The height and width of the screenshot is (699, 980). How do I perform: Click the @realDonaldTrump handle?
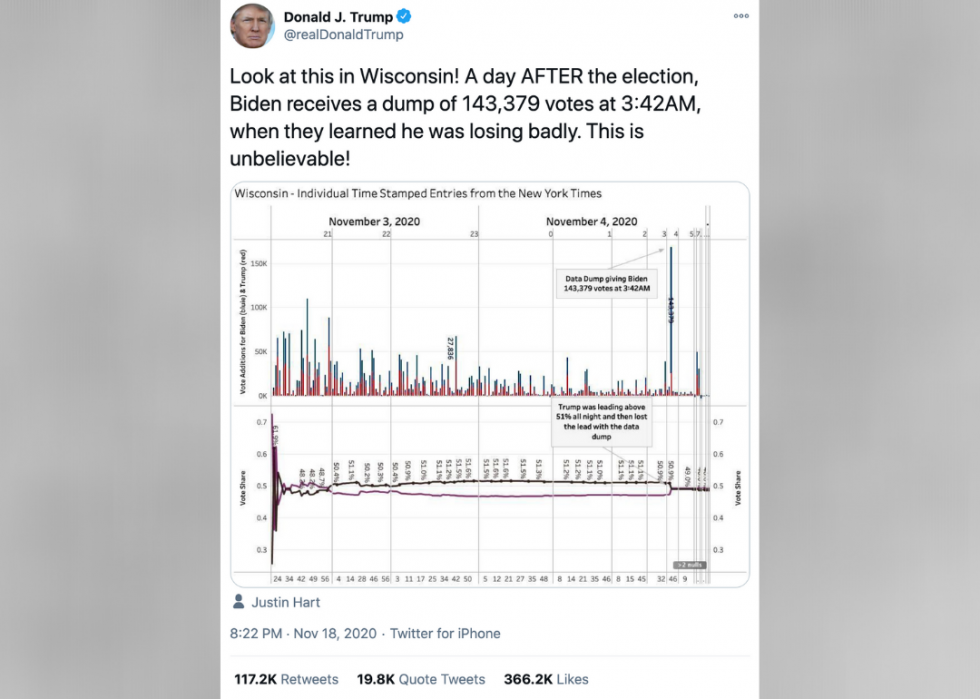pyautogui.click(x=344, y=35)
